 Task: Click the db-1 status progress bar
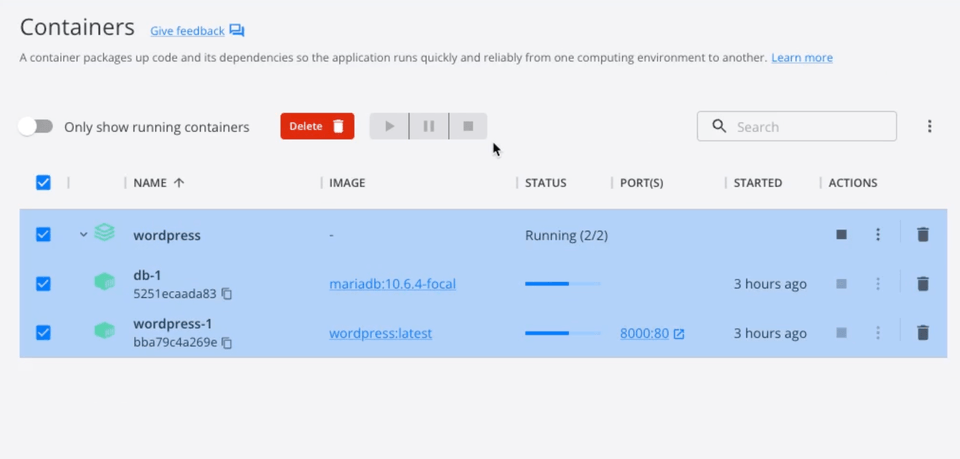tap(563, 284)
